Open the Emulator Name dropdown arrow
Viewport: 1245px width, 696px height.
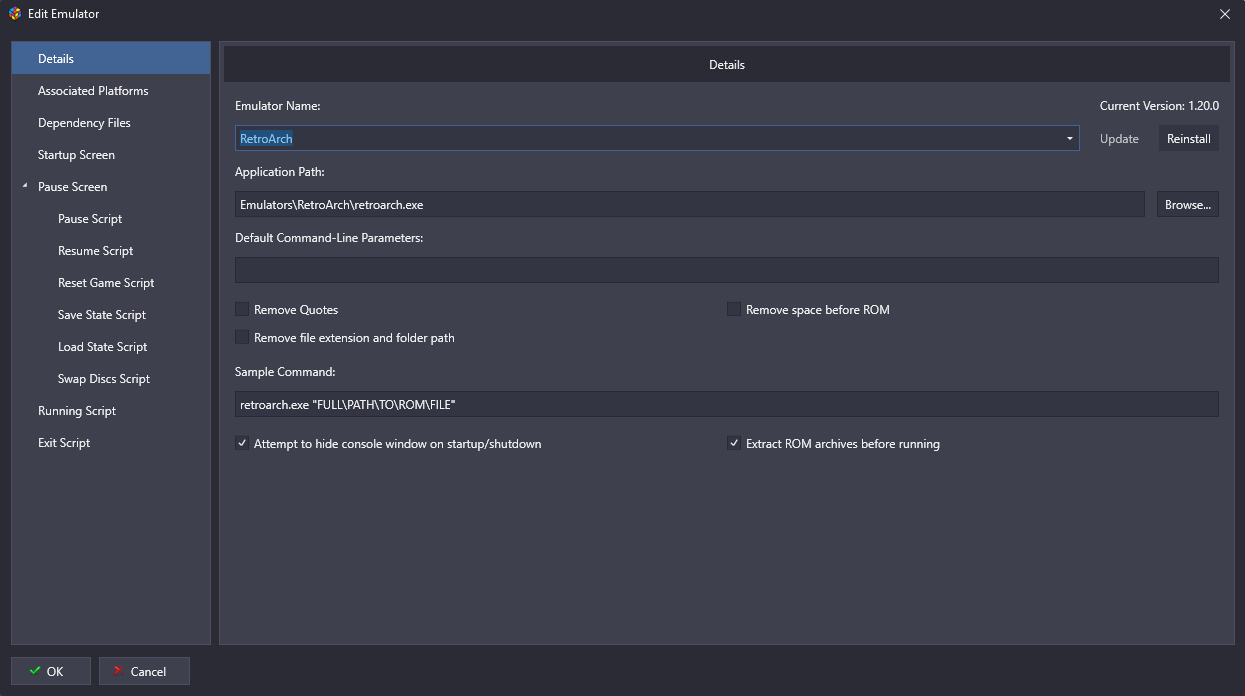1069,139
